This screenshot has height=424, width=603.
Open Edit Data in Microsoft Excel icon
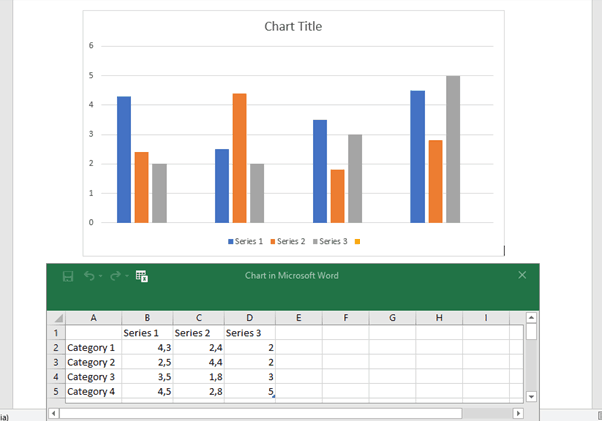[x=142, y=276]
